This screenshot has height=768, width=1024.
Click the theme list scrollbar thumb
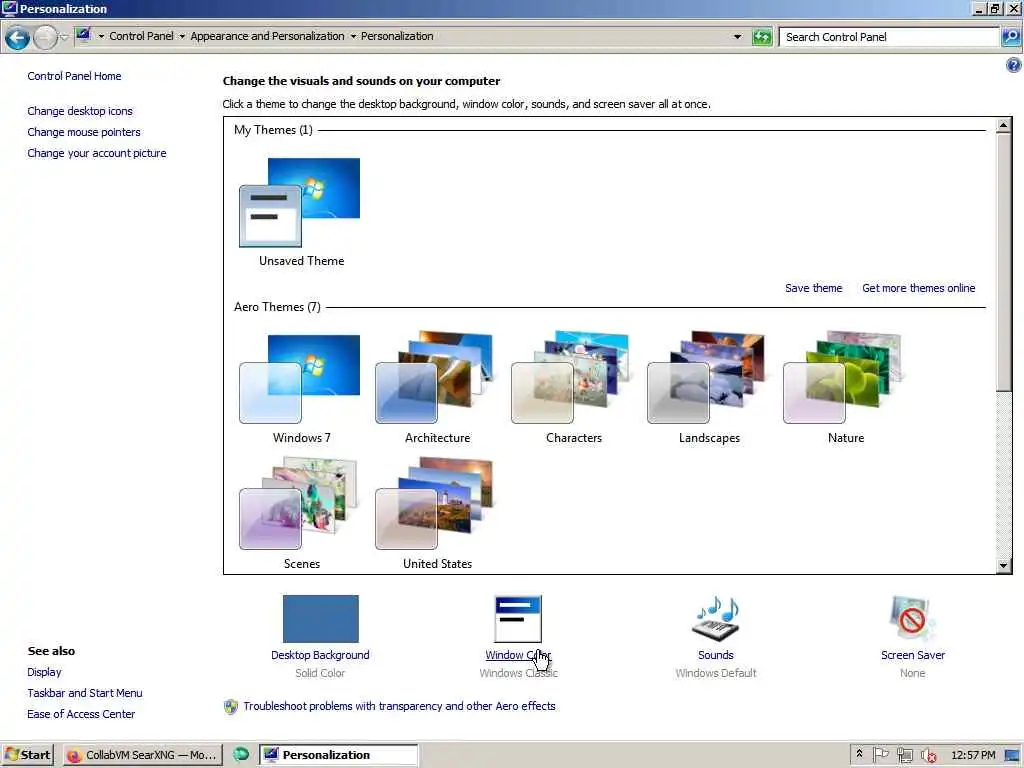click(1004, 262)
